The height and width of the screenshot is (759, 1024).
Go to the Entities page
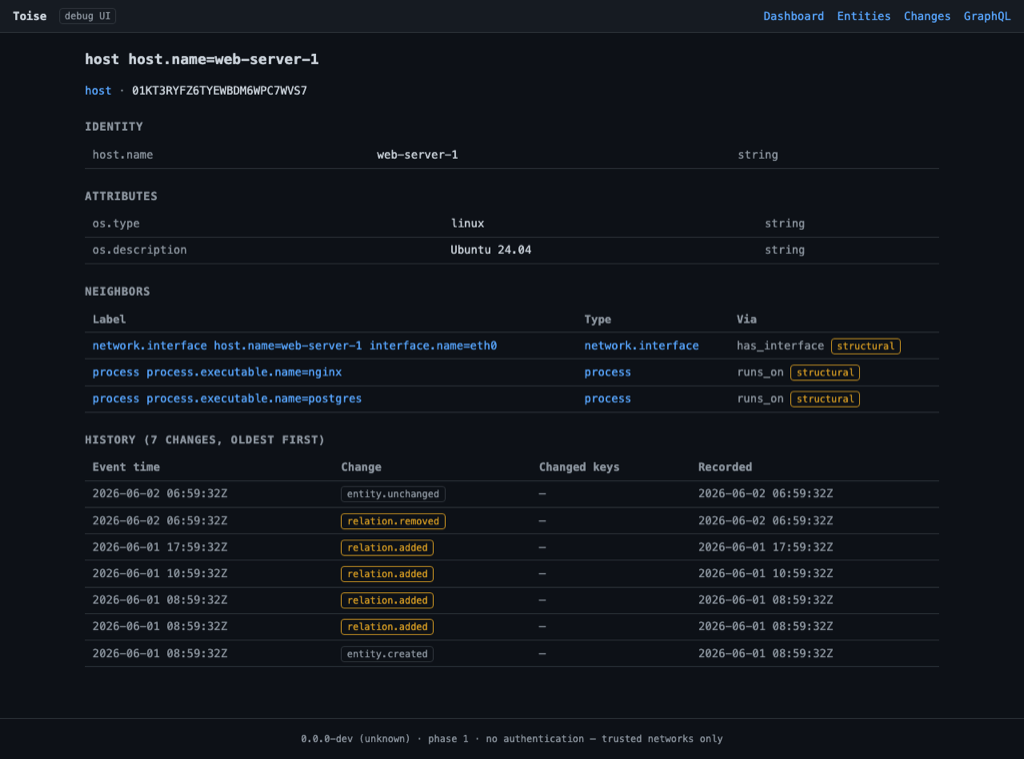863,16
